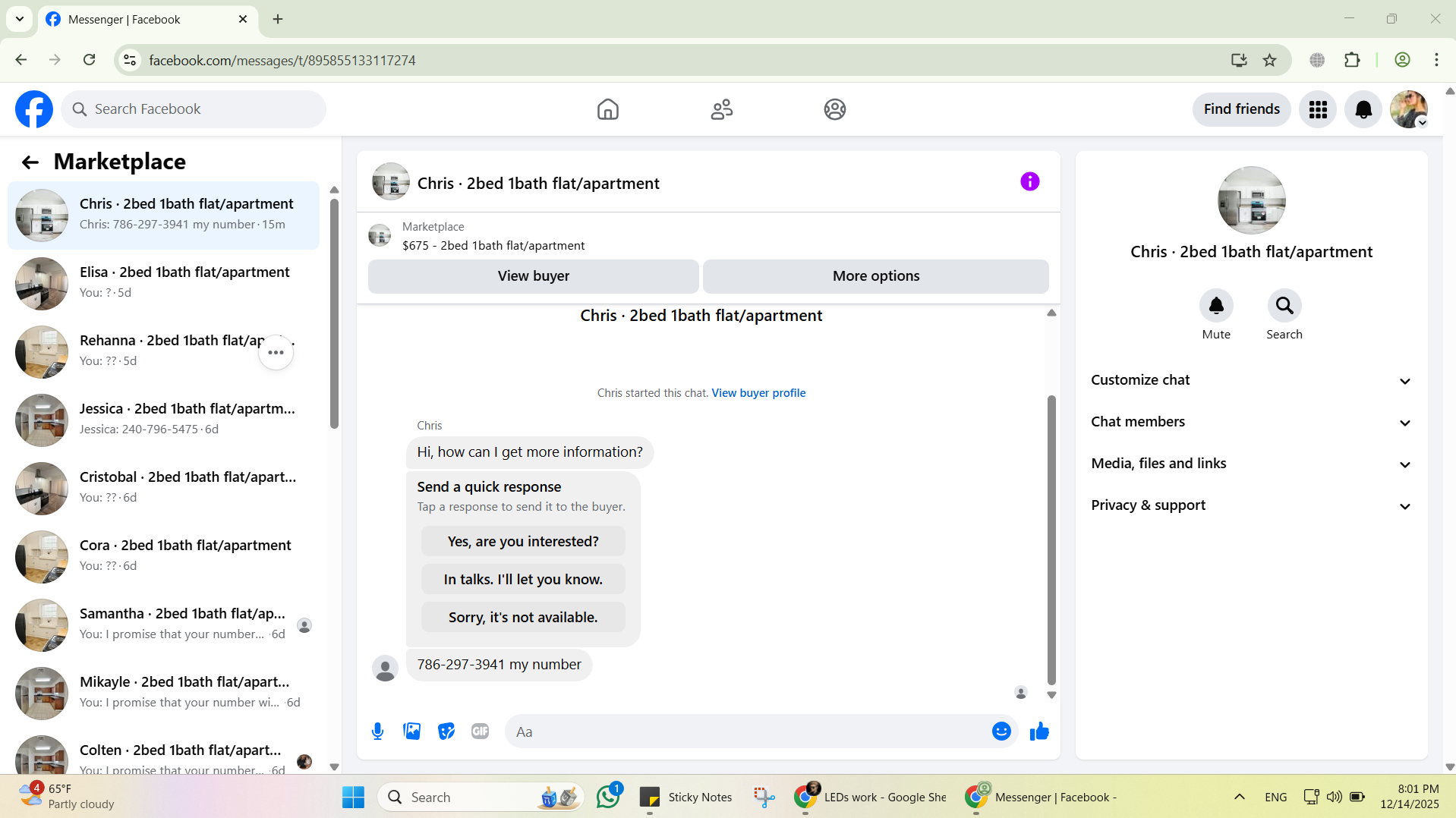Show hidden system tray icons chevron
The width and height of the screenshot is (1456, 818).
[x=1239, y=797]
